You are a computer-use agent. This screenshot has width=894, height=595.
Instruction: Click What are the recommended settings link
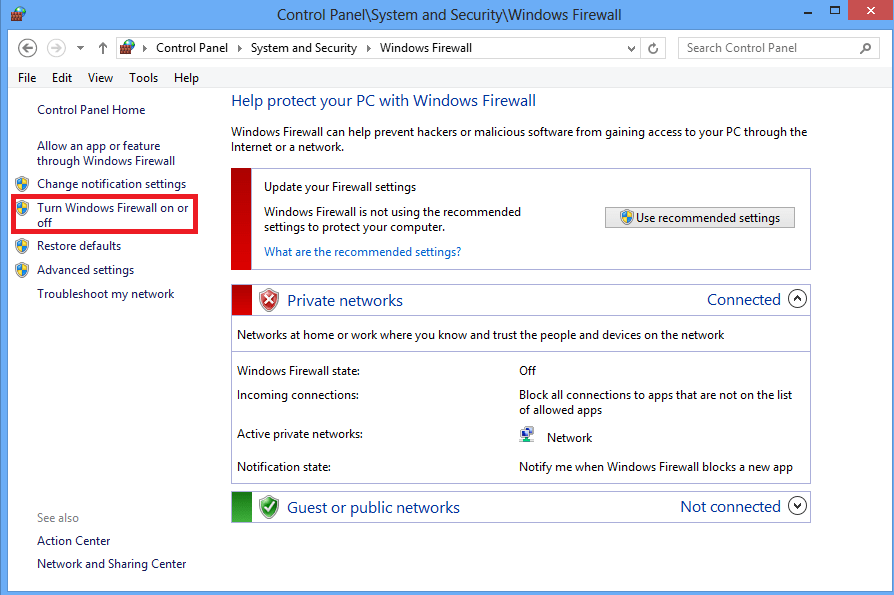click(362, 252)
